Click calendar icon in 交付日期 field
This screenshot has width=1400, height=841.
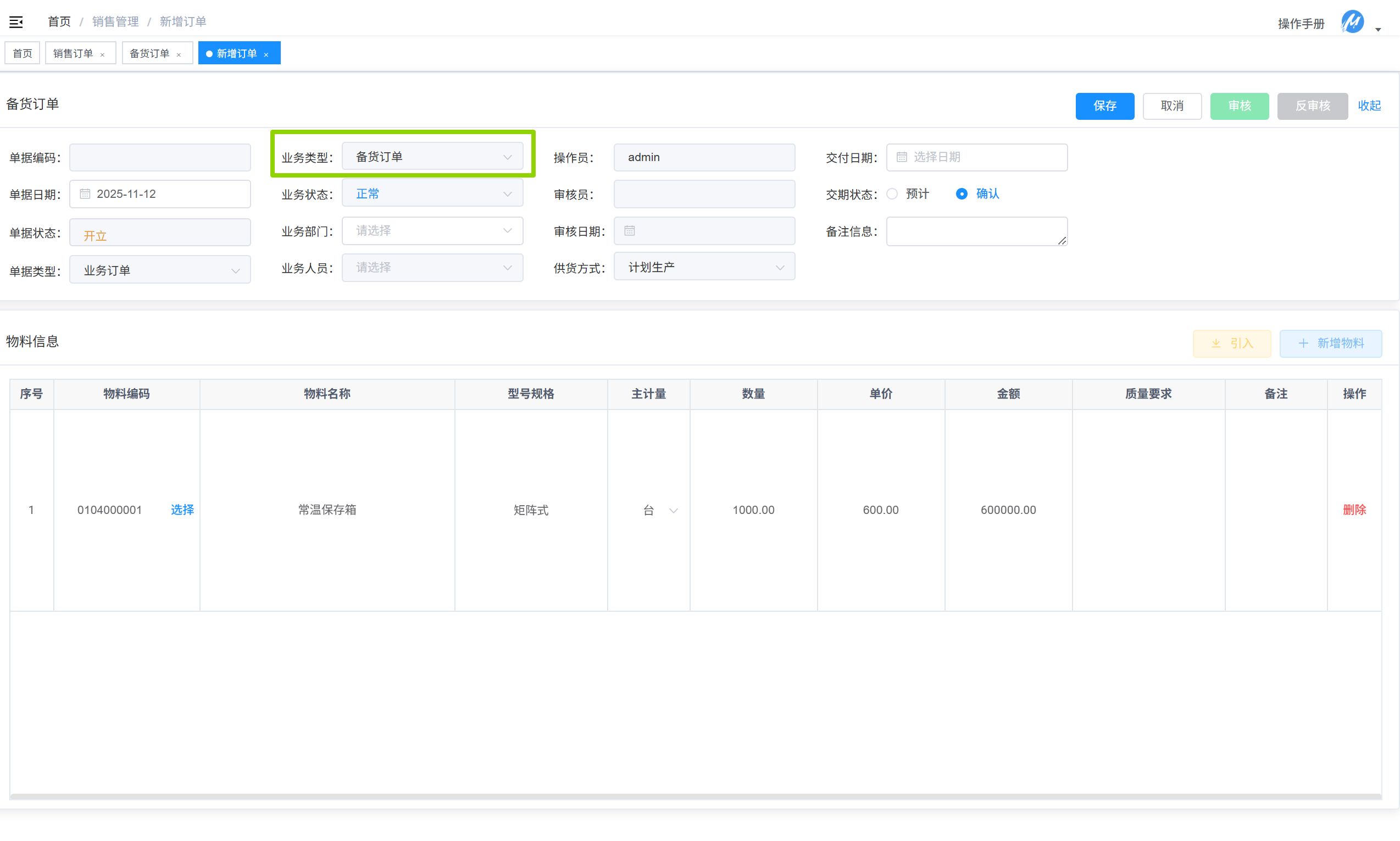[x=902, y=157]
